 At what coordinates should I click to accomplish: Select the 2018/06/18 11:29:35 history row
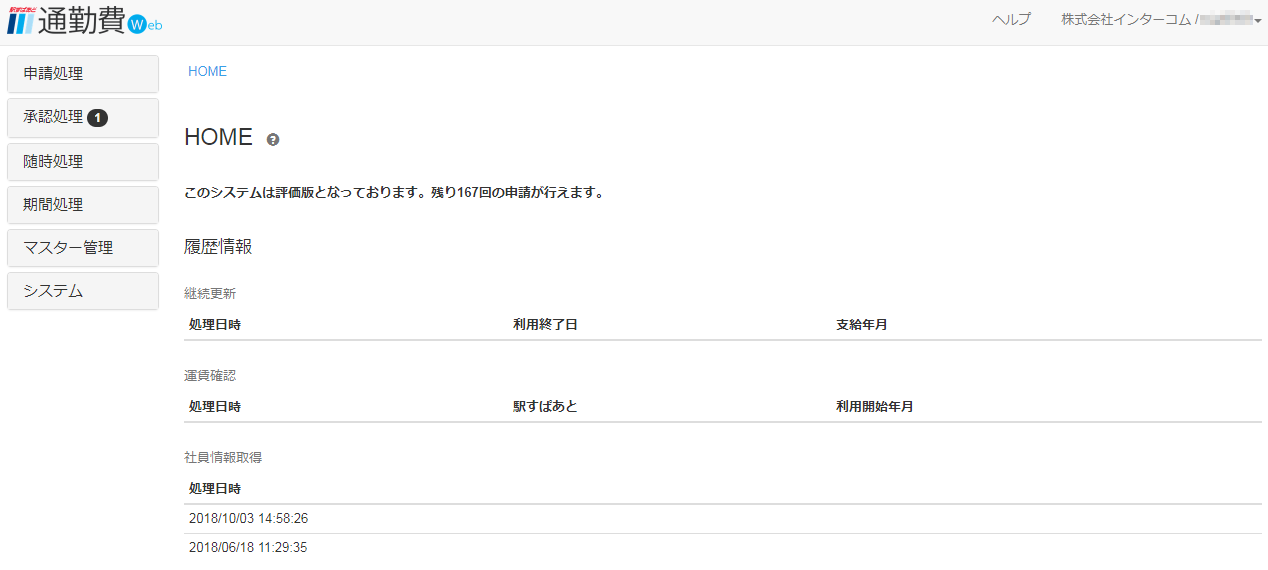(248, 548)
